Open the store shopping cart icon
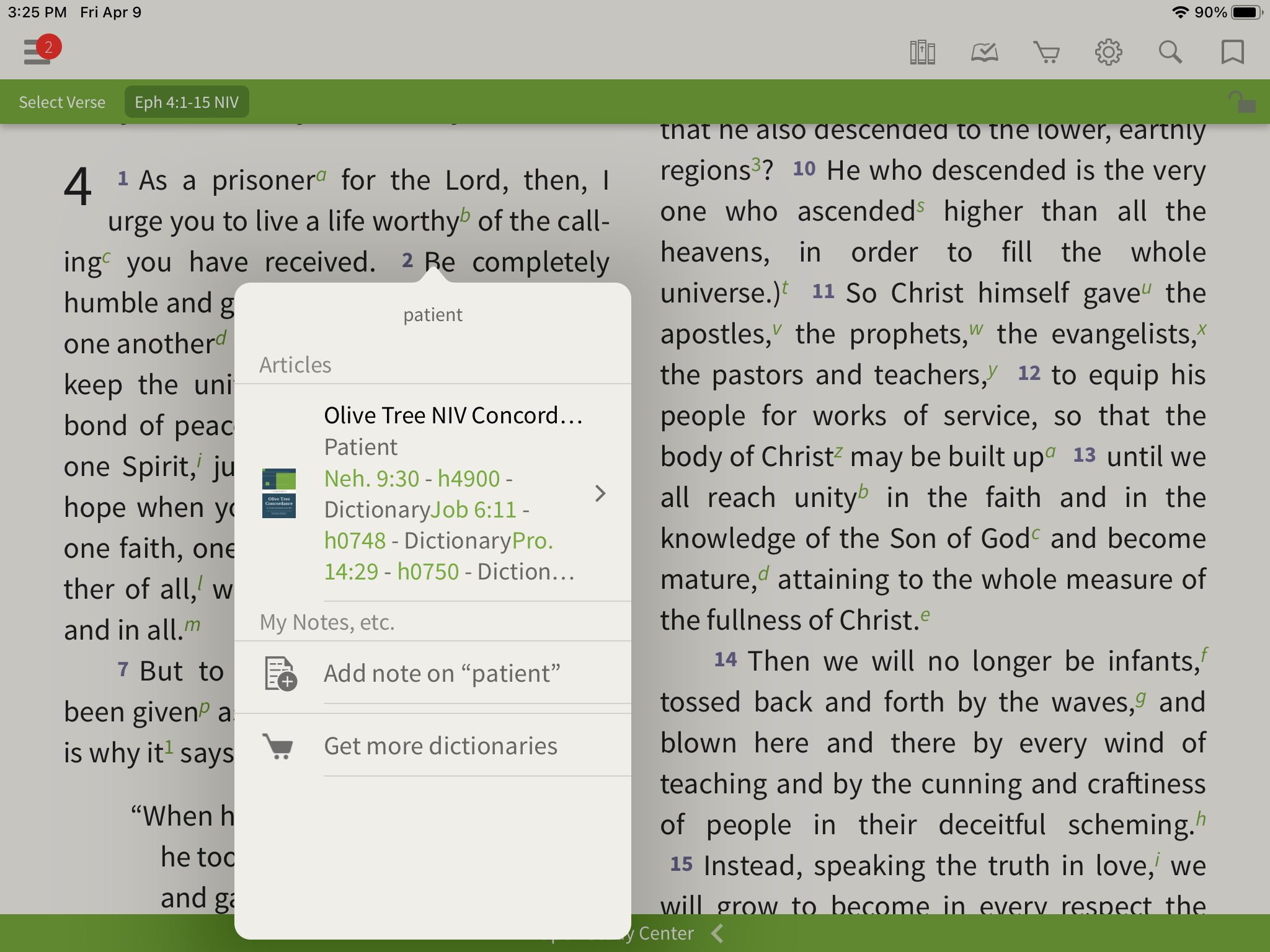This screenshot has height=952, width=1270. [x=1046, y=53]
